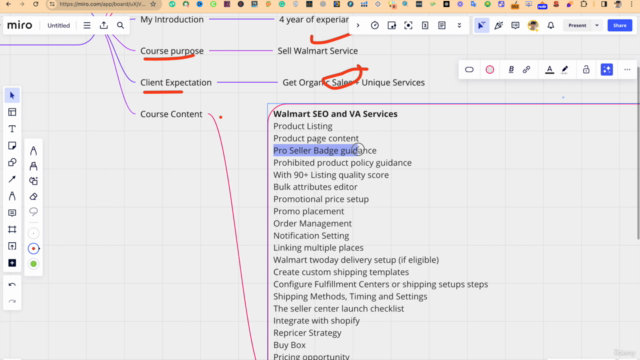Select the Pen tool in left toolbar
Screen dimensions: 640x360
click(12, 196)
